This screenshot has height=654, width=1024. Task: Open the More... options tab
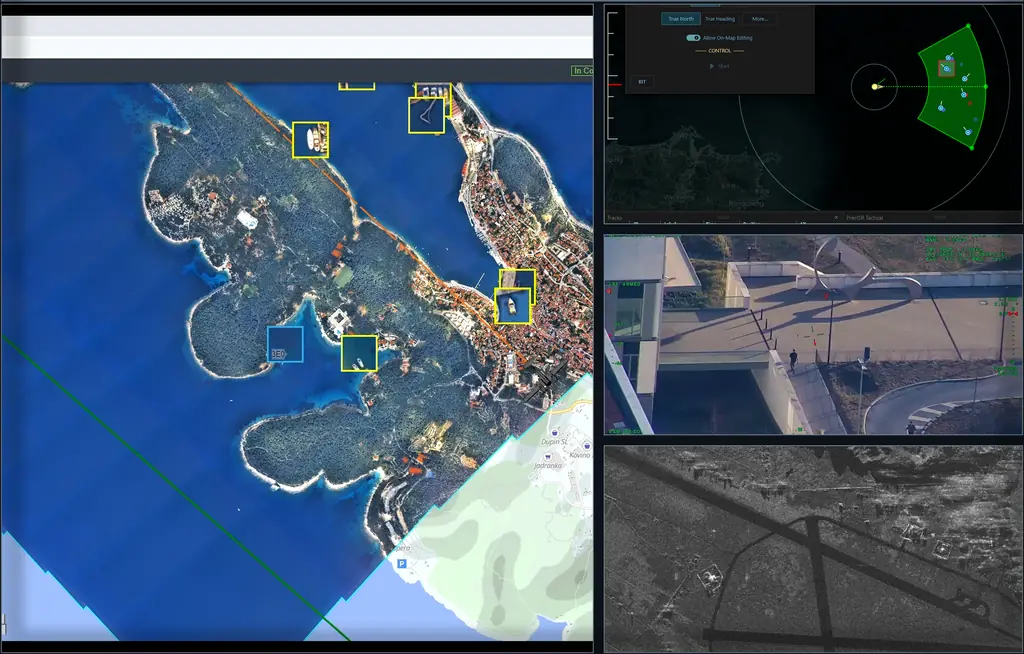pyautogui.click(x=760, y=19)
